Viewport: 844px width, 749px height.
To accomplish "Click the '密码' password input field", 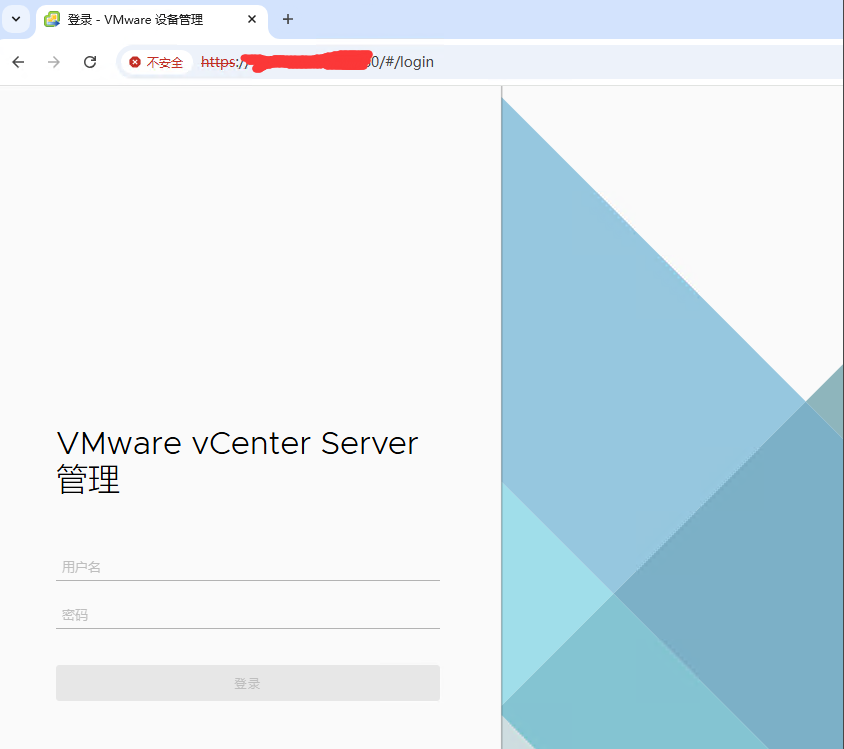I will [x=247, y=613].
